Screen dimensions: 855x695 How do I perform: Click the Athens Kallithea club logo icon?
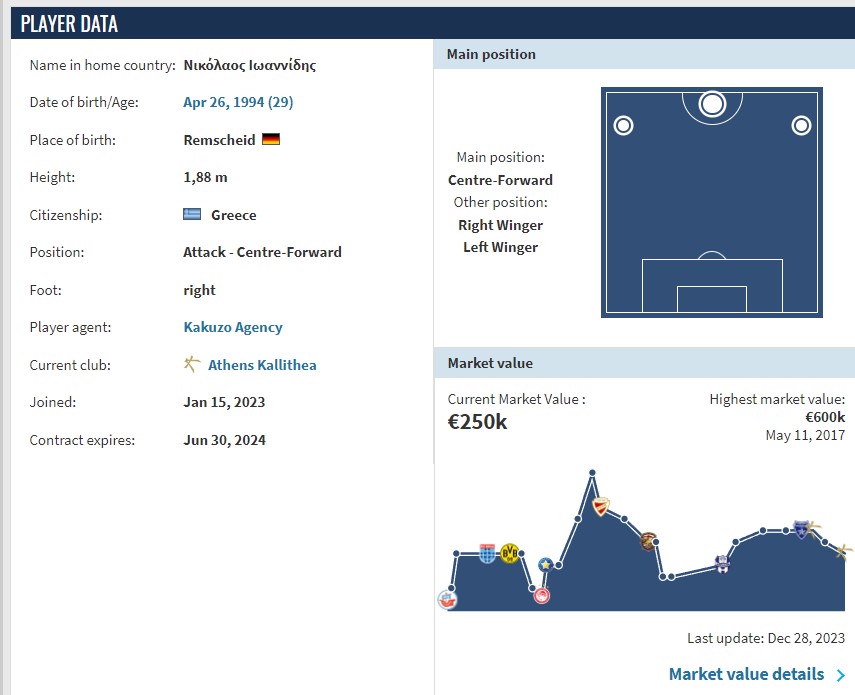(192, 365)
